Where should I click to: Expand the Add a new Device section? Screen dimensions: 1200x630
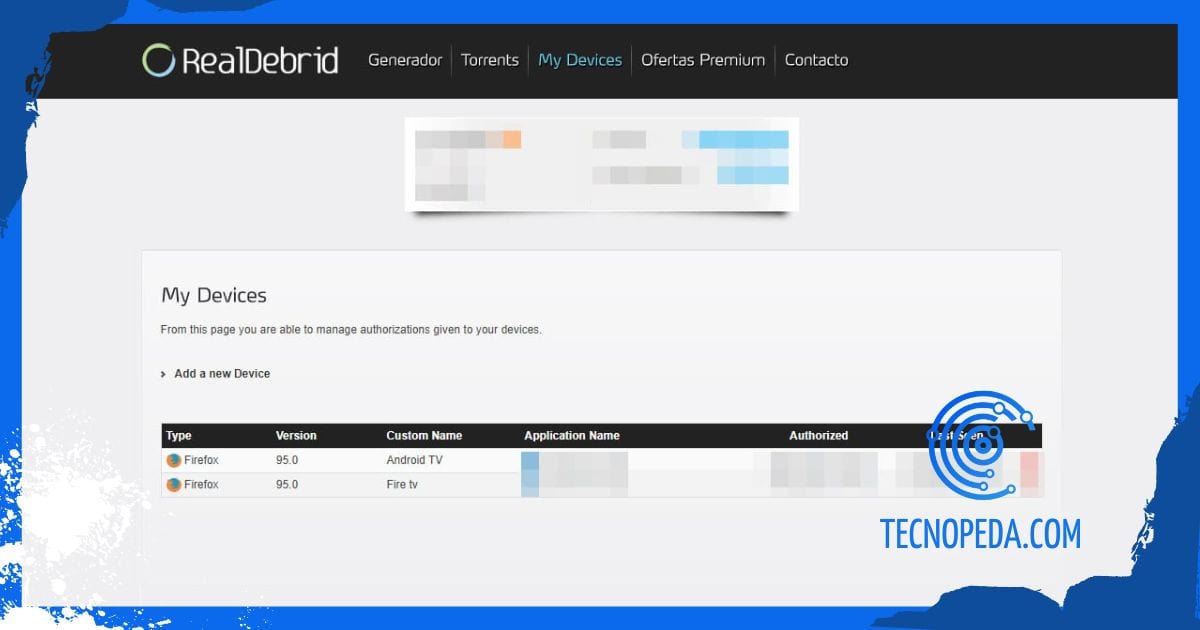point(216,374)
